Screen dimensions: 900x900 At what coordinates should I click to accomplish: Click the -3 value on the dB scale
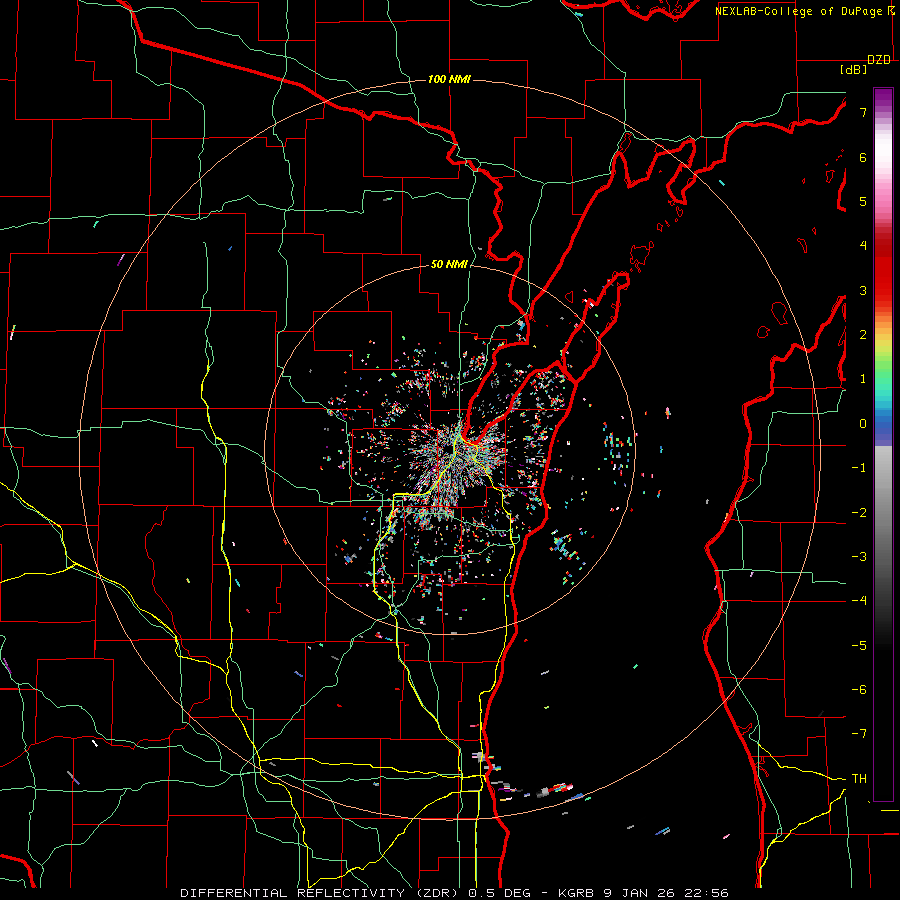pyautogui.click(x=859, y=557)
